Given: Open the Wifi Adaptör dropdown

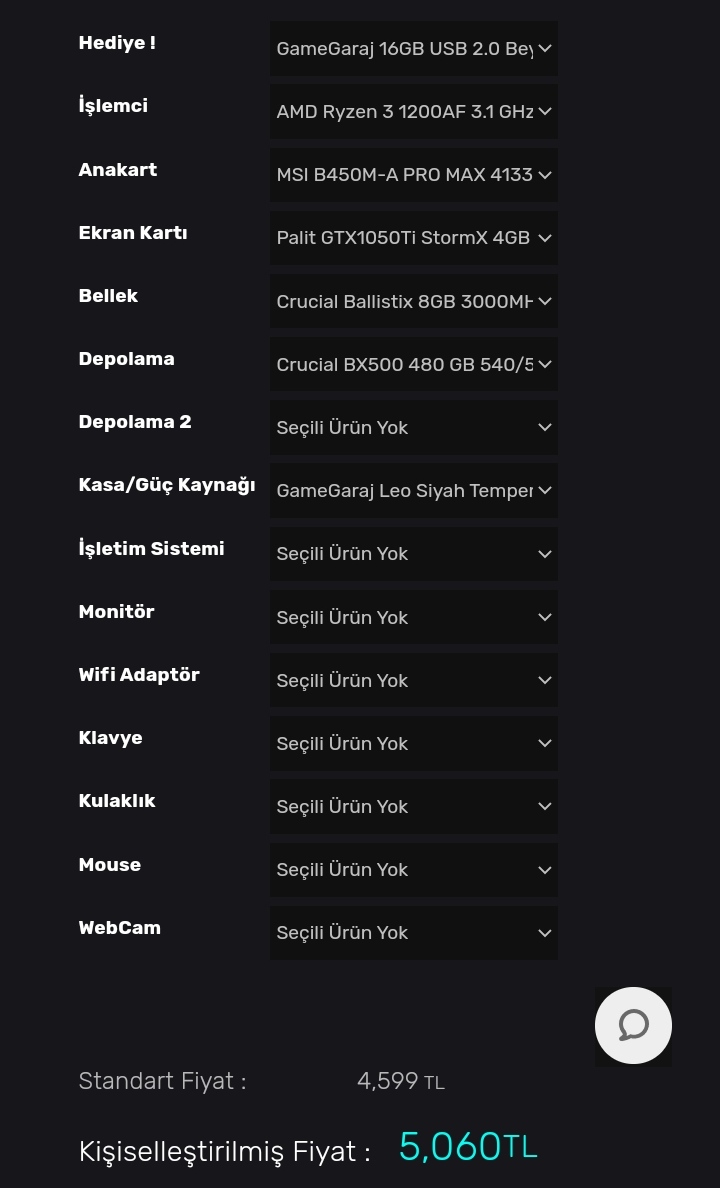Looking at the screenshot, I should 413,680.
